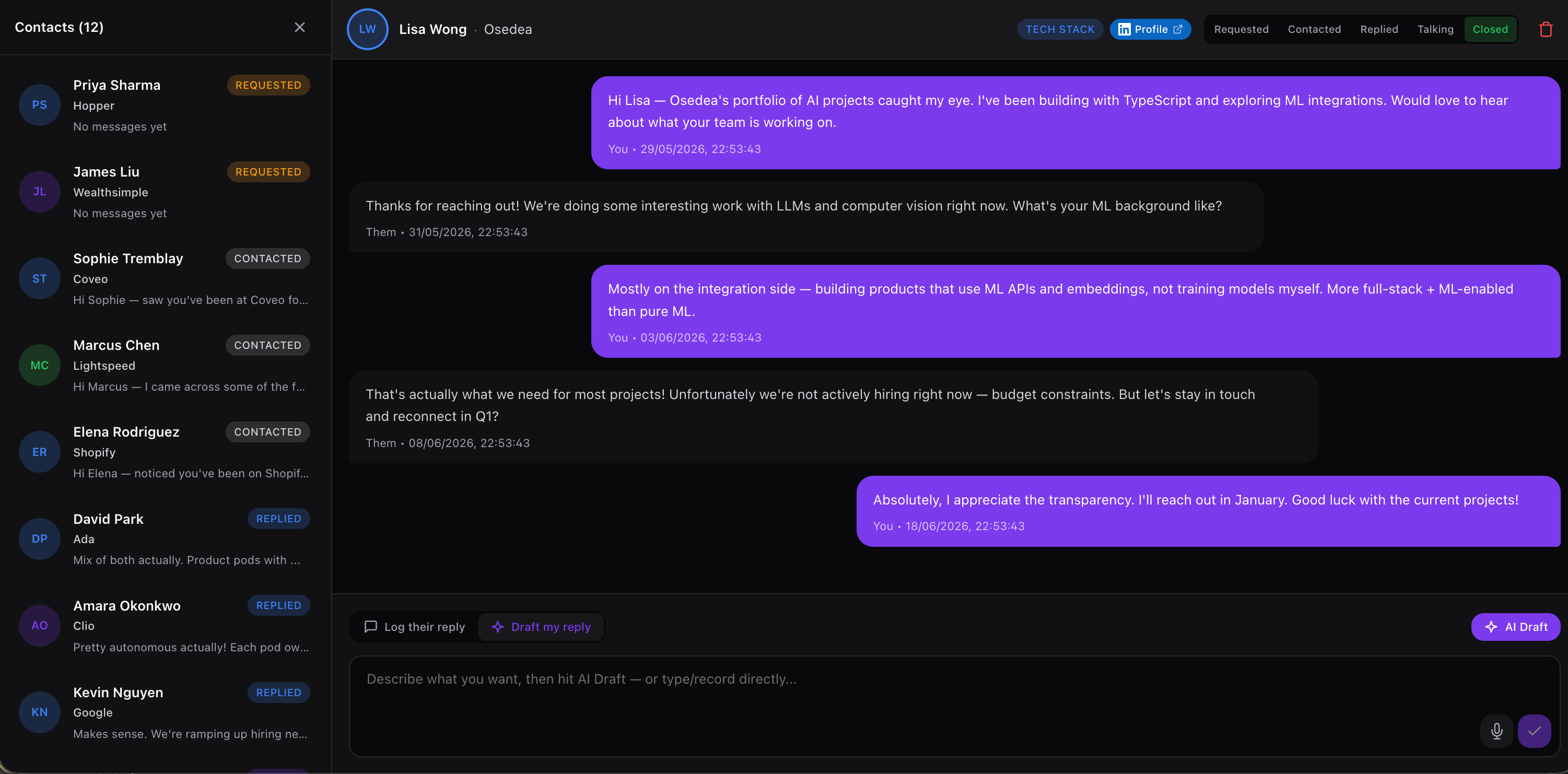Image resolution: width=1568 pixels, height=774 pixels.
Task: Click the timestamp 08/06/2026, 22:53:43
Action: point(470,443)
